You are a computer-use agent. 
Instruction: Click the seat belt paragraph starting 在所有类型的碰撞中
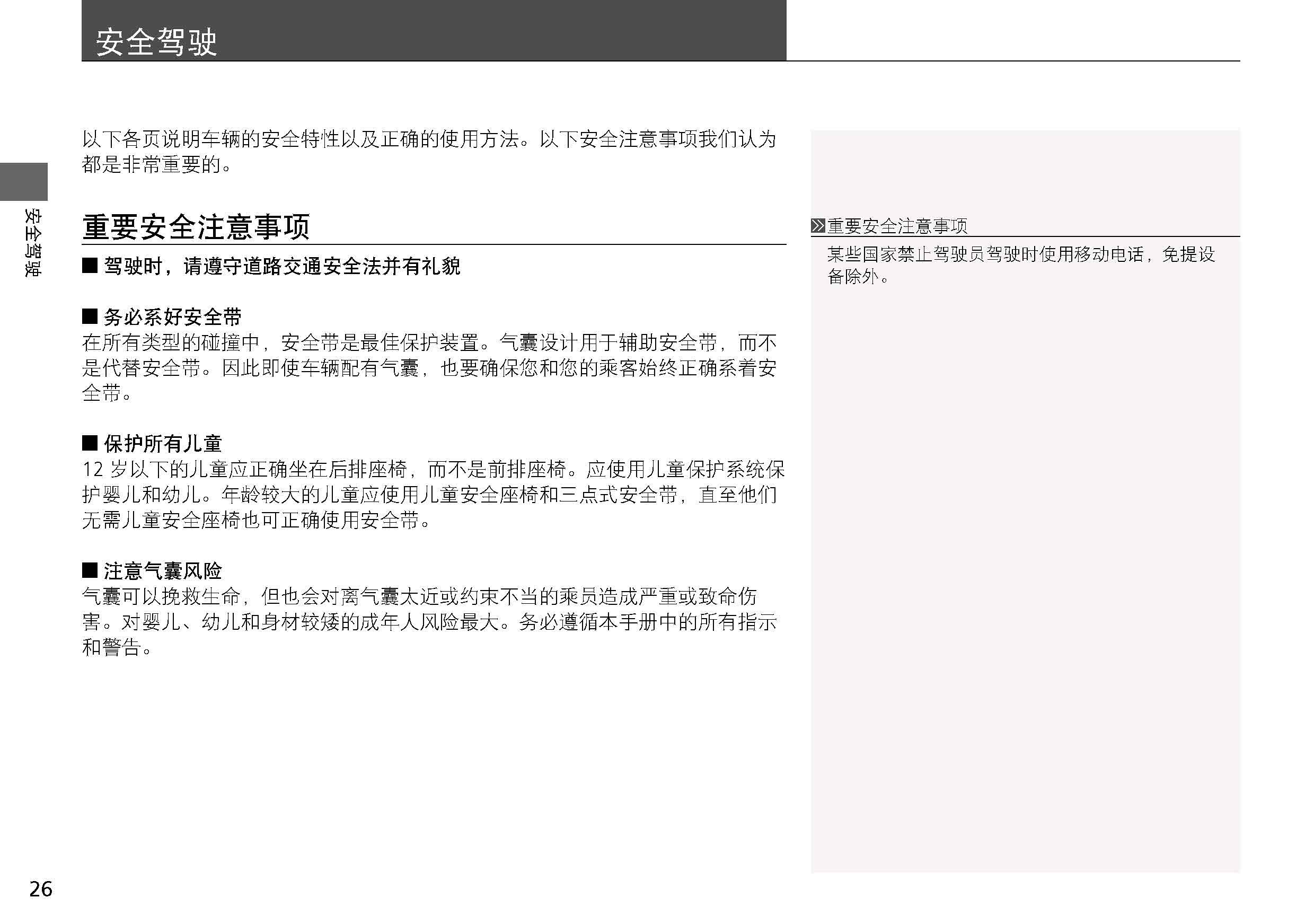point(429,367)
